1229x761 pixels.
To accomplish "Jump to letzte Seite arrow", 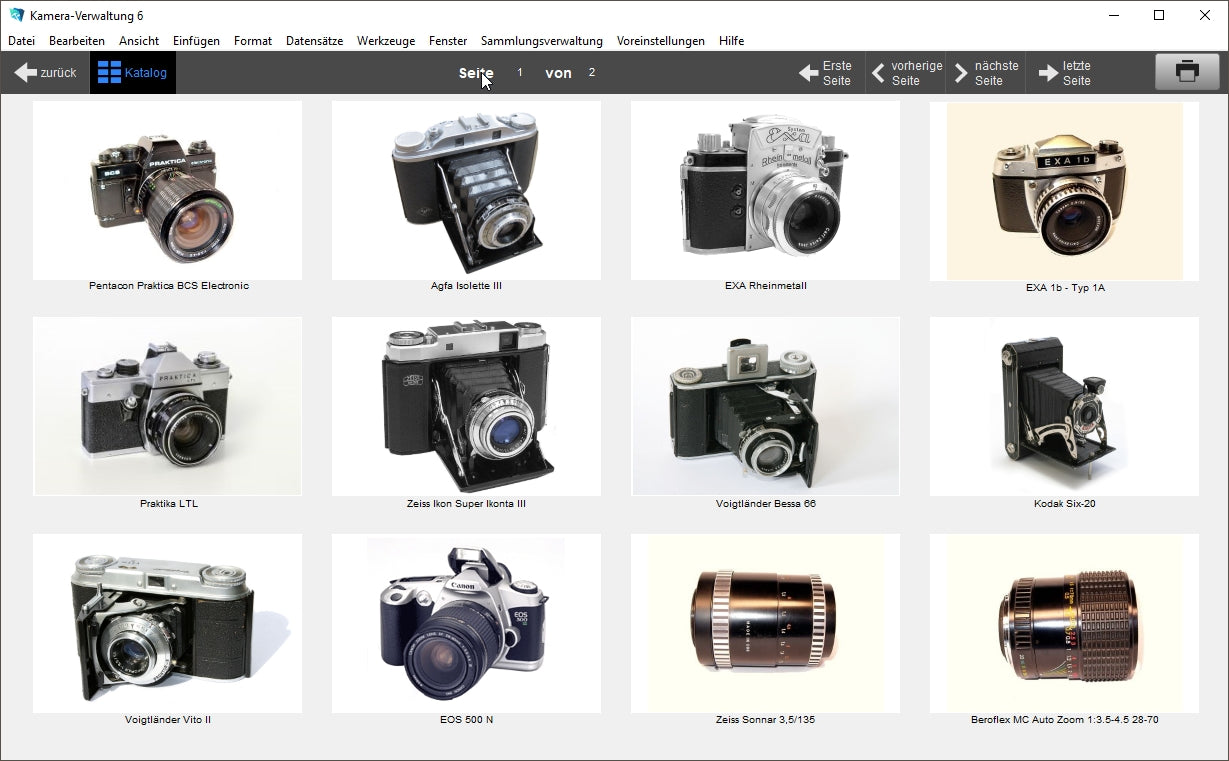I will click(x=1047, y=73).
